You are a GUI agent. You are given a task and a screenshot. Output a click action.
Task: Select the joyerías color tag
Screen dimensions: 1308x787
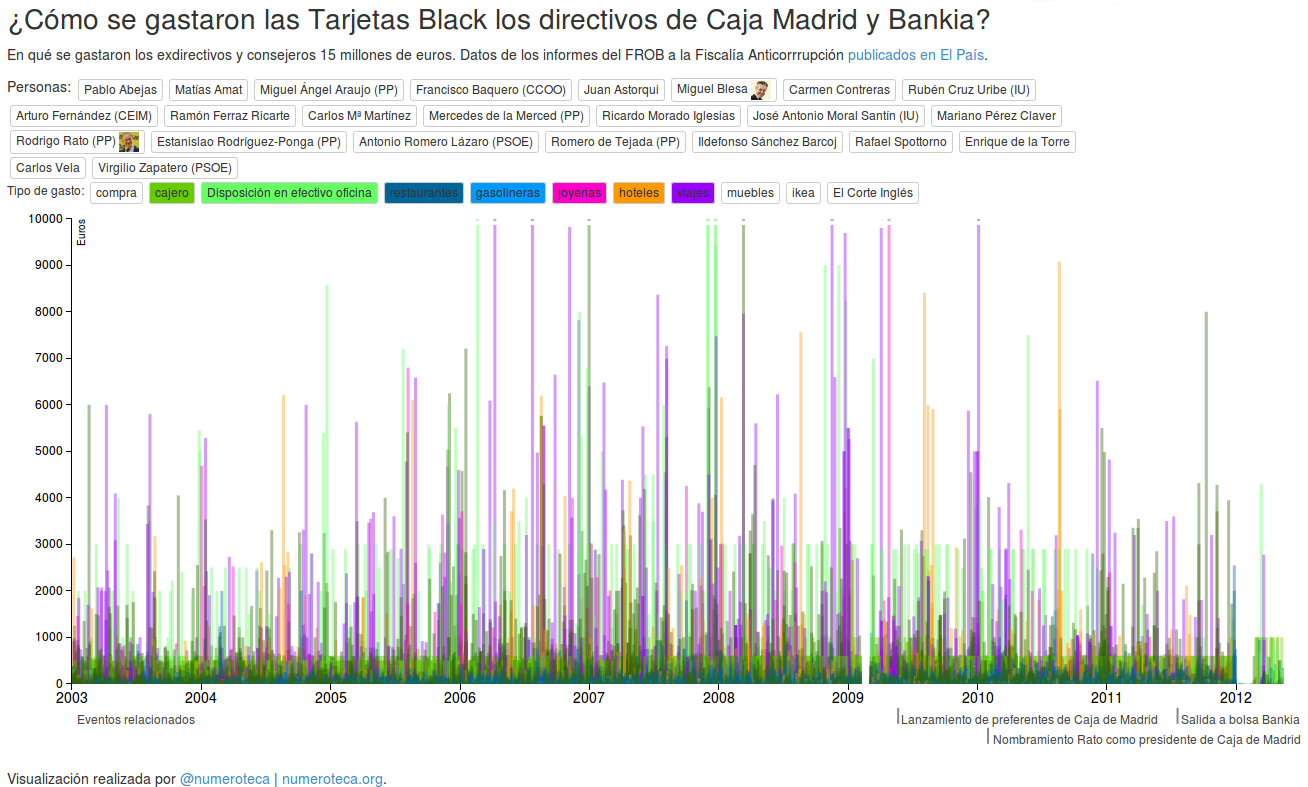[580, 193]
